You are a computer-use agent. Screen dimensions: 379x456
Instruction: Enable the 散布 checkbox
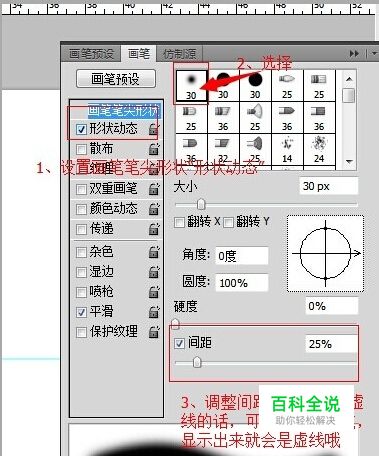pyautogui.click(x=81, y=149)
